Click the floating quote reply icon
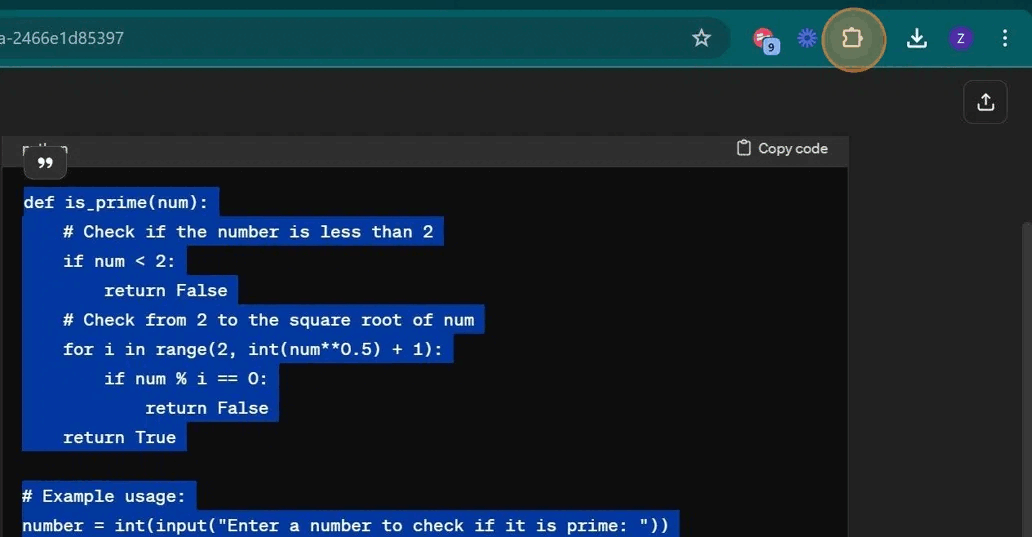This screenshot has height=537, width=1032. pos(45,163)
